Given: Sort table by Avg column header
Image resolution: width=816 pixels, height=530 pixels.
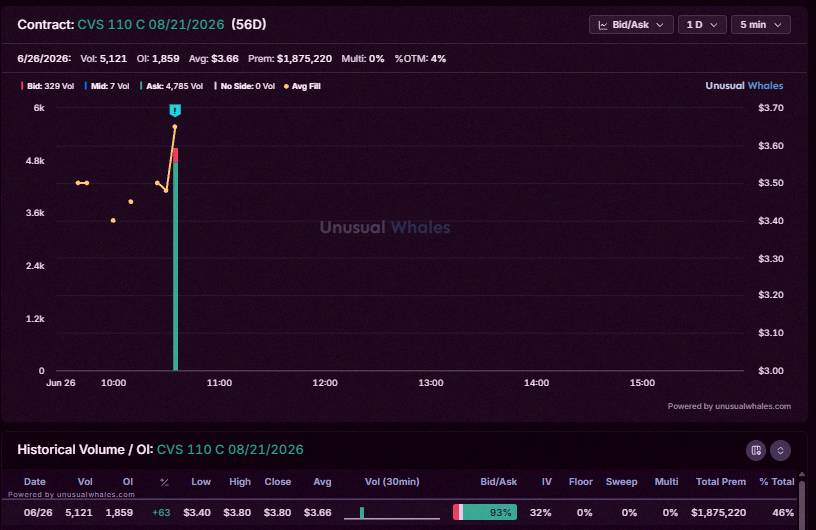Looking at the screenshot, I should [x=322, y=482].
